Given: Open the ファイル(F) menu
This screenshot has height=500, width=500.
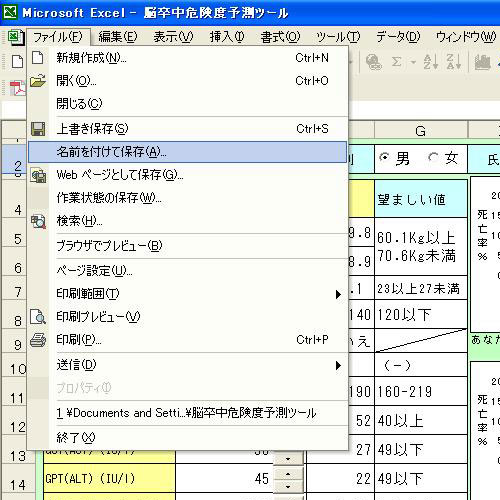Looking at the screenshot, I should coord(58,37).
